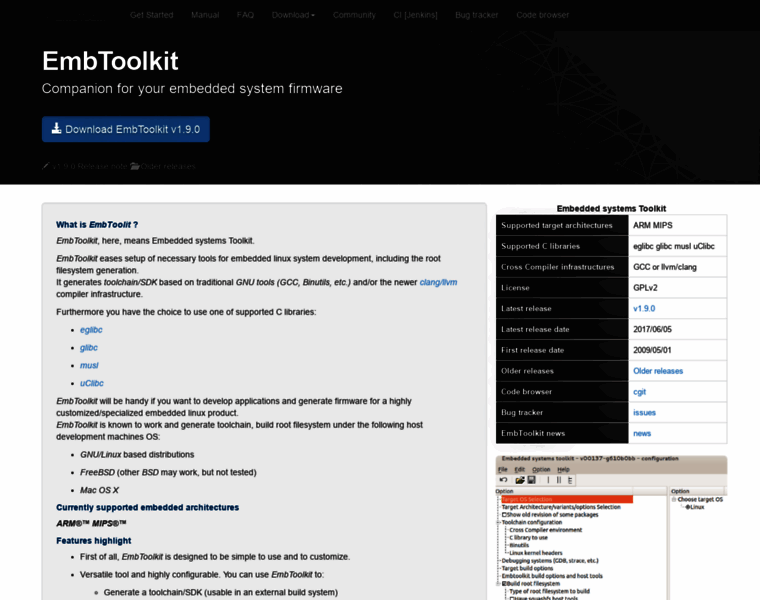This screenshot has width=760, height=600.
Task: Toggle 'Show old revision of some packages' checkbox
Action: pos(505,515)
